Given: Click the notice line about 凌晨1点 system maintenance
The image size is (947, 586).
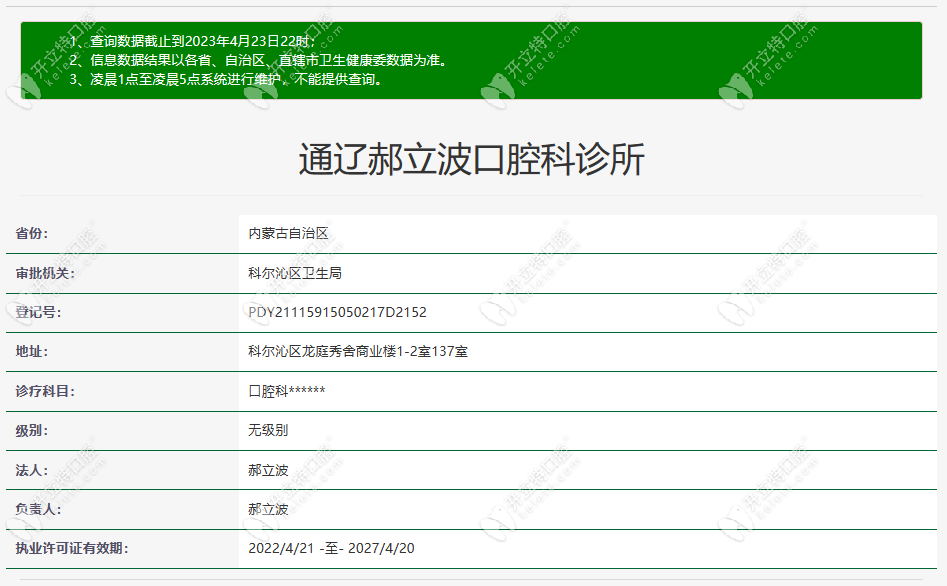Looking at the screenshot, I should pyautogui.click(x=226, y=79).
